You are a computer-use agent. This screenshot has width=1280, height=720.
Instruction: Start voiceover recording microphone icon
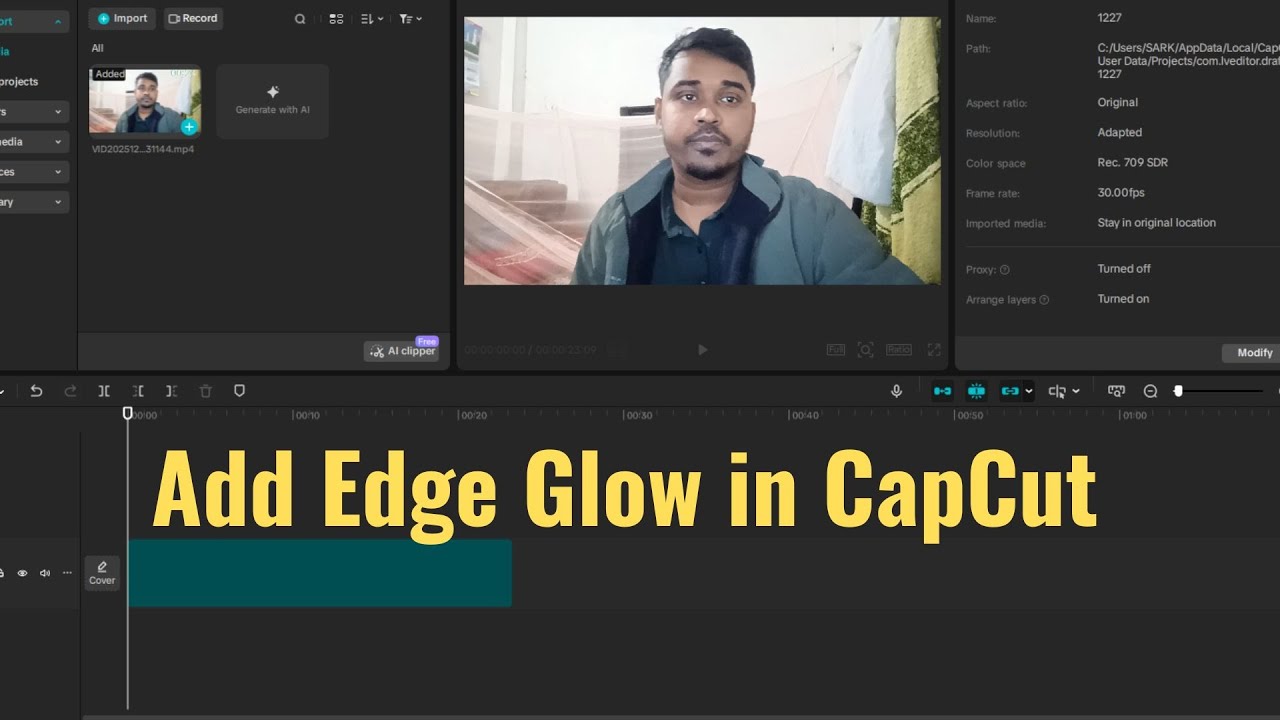(897, 391)
